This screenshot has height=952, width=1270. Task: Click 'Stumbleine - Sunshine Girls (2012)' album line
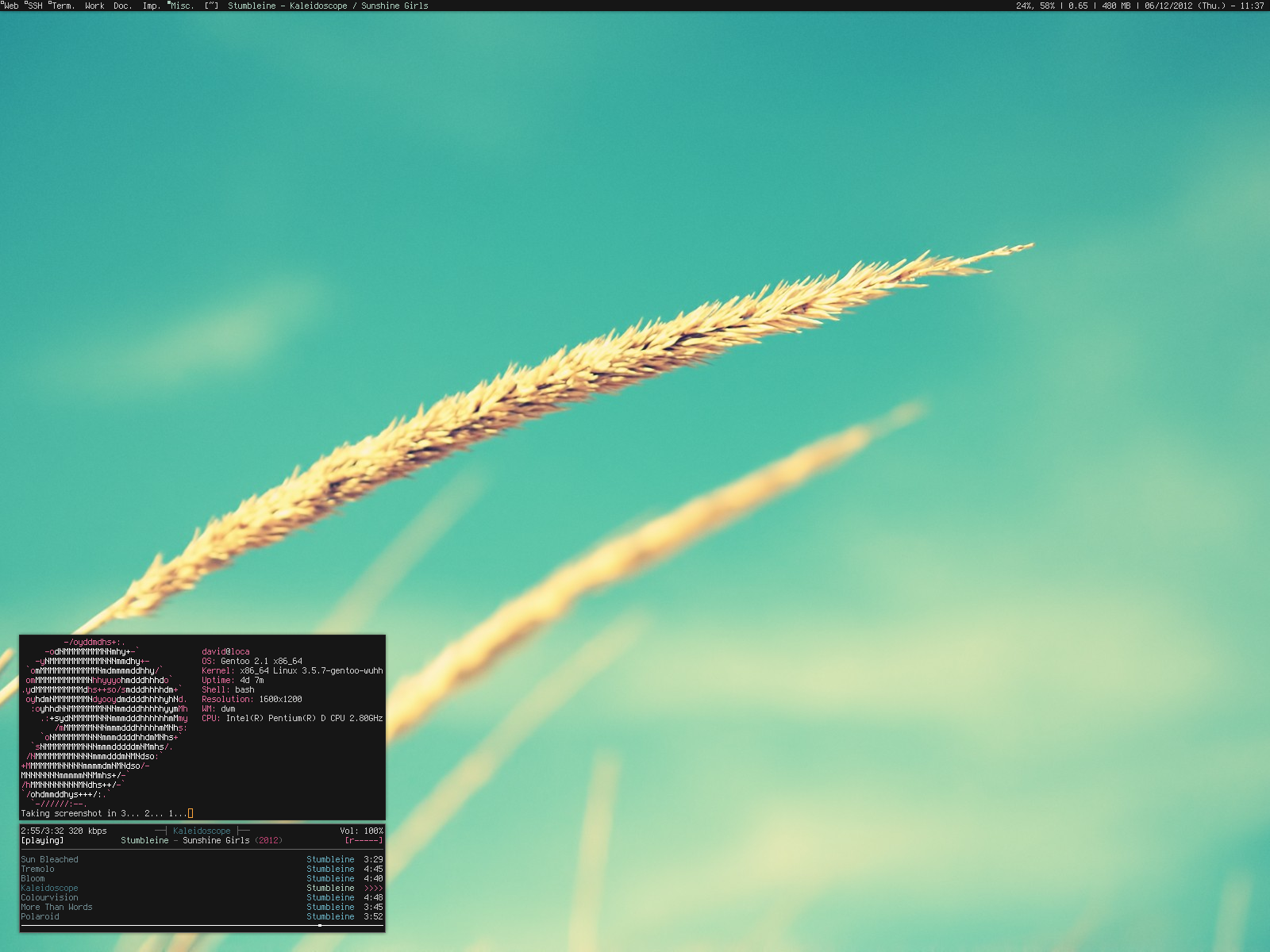(202, 840)
